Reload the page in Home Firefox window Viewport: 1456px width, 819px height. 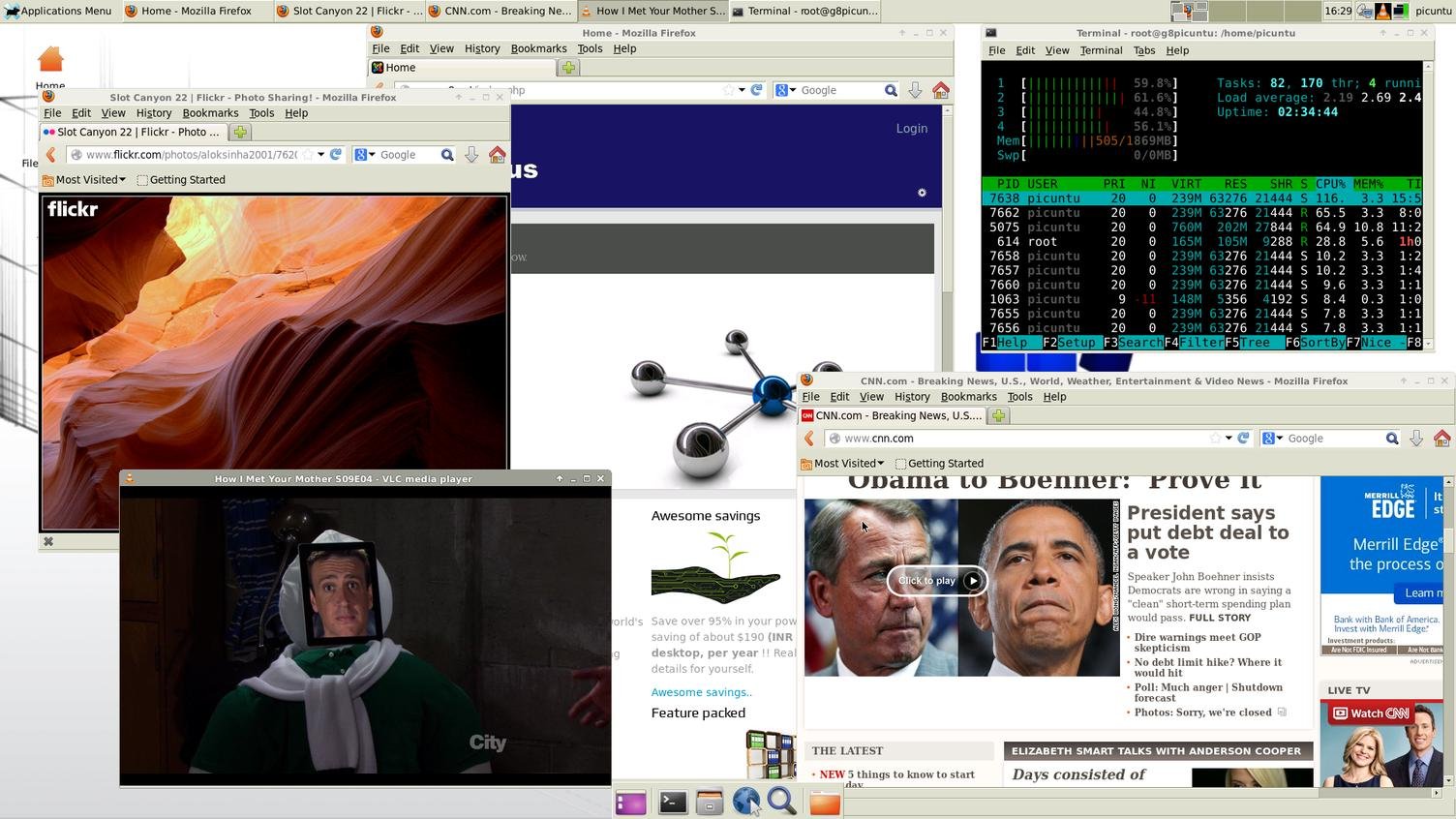pyautogui.click(x=756, y=90)
